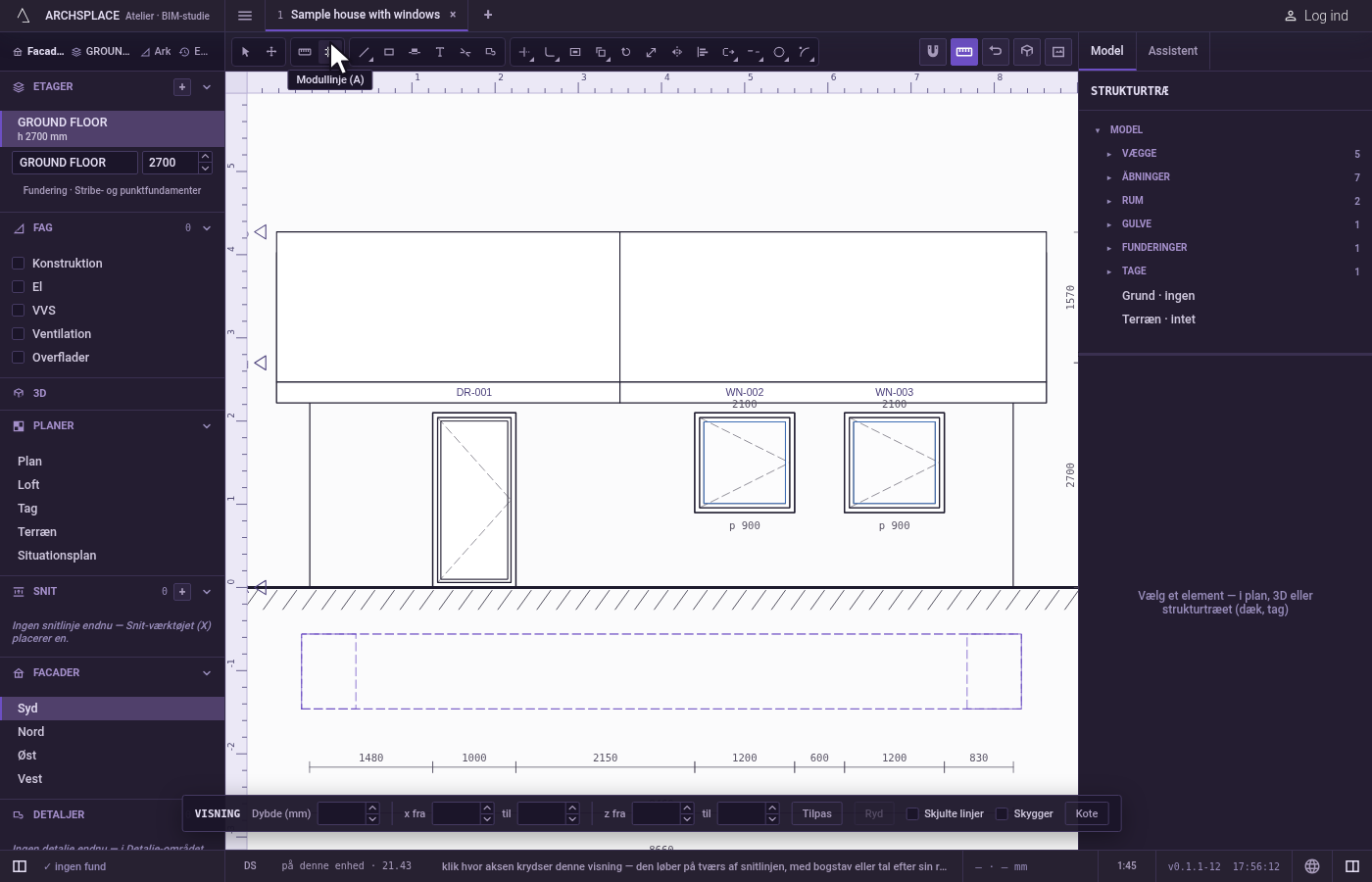
Task: Open the Ark tab in left panel
Action: (156, 52)
